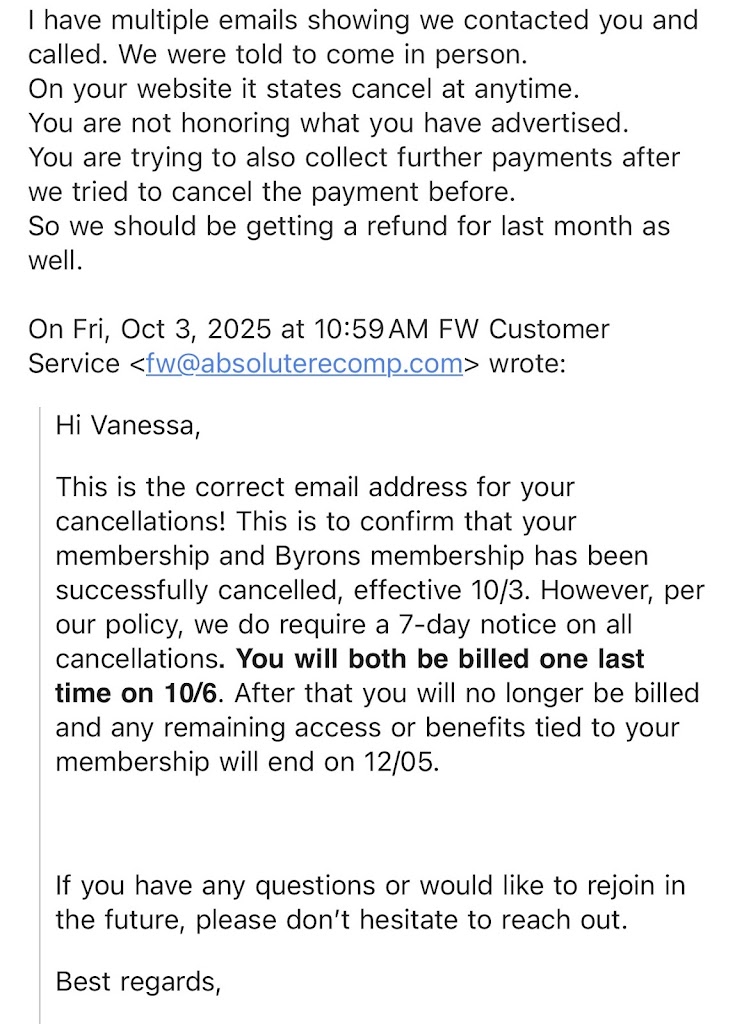Viewport: 735px width, 1024px height.
Task: Click the "Hi Vanessa," greeting line
Action: [x=127, y=426]
